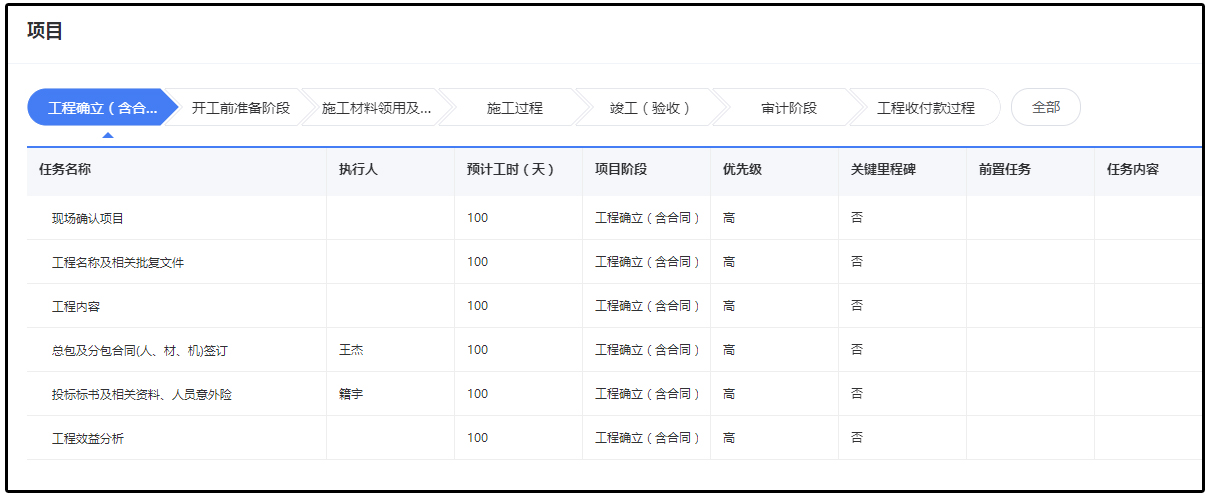Click the 执行人 column header

(x=358, y=169)
